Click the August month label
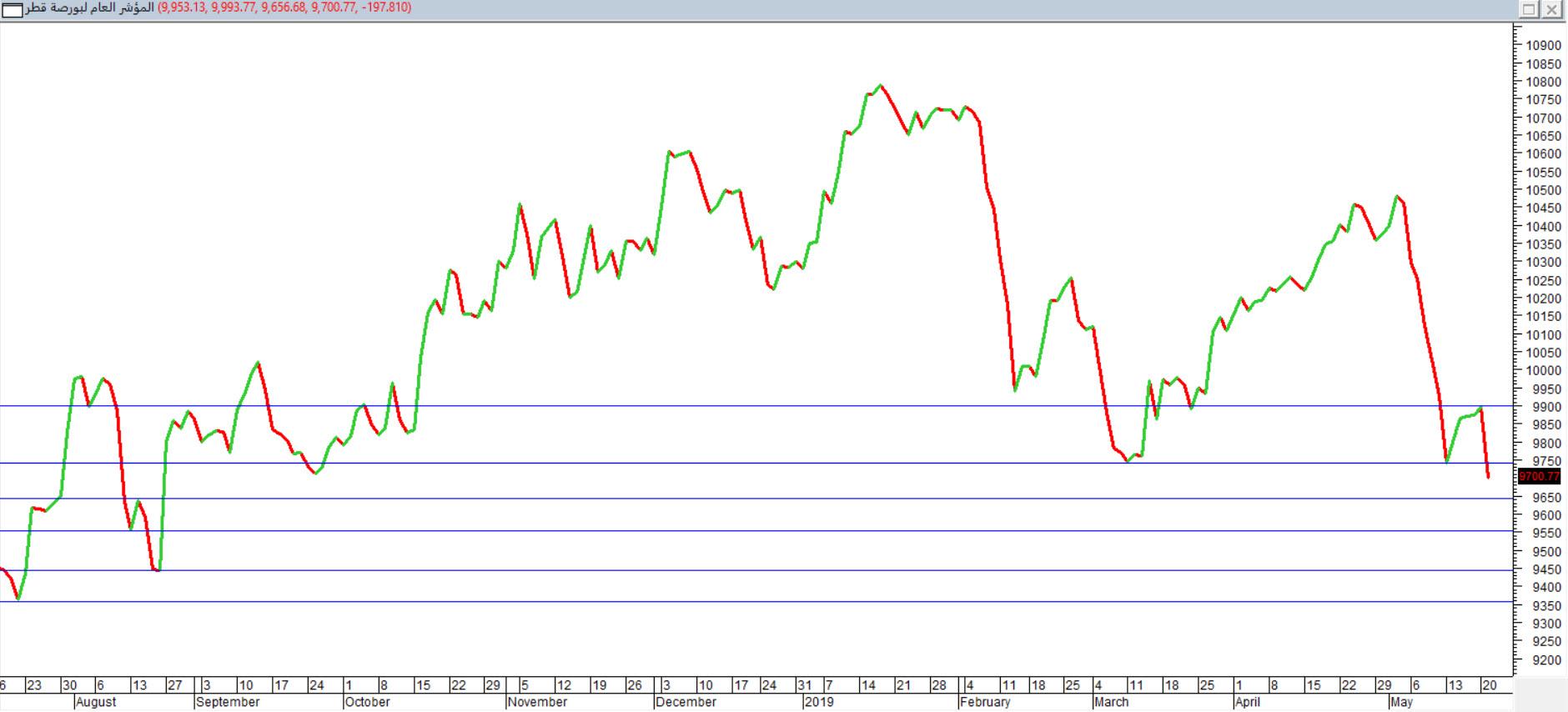 pyautogui.click(x=96, y=702)
